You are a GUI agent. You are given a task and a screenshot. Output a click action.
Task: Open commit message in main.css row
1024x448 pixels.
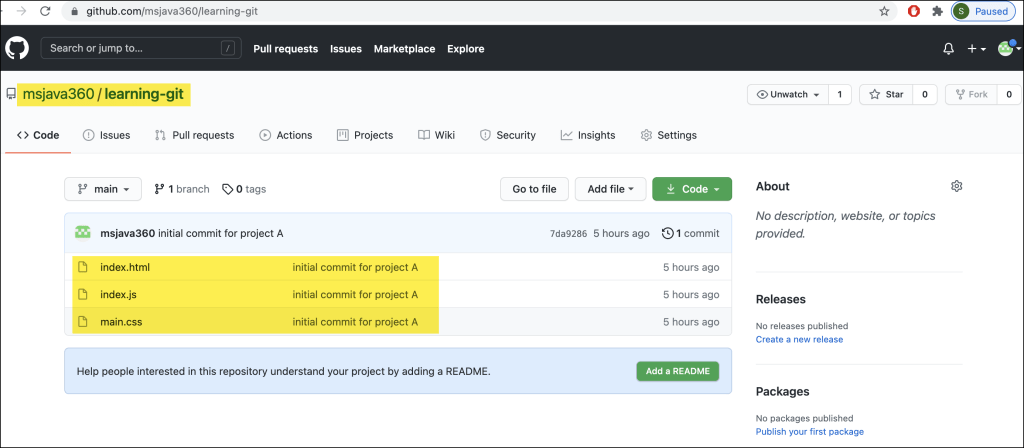click(x=355, y=322)
